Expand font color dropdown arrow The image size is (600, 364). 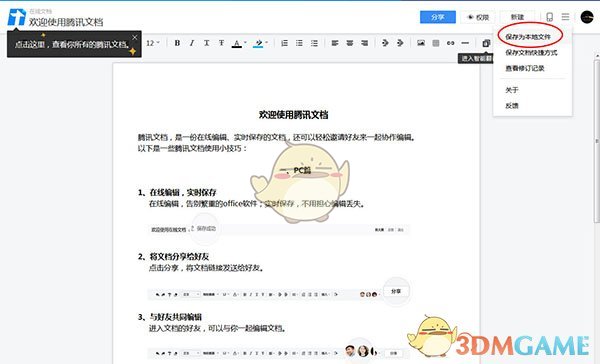(245, 42)
